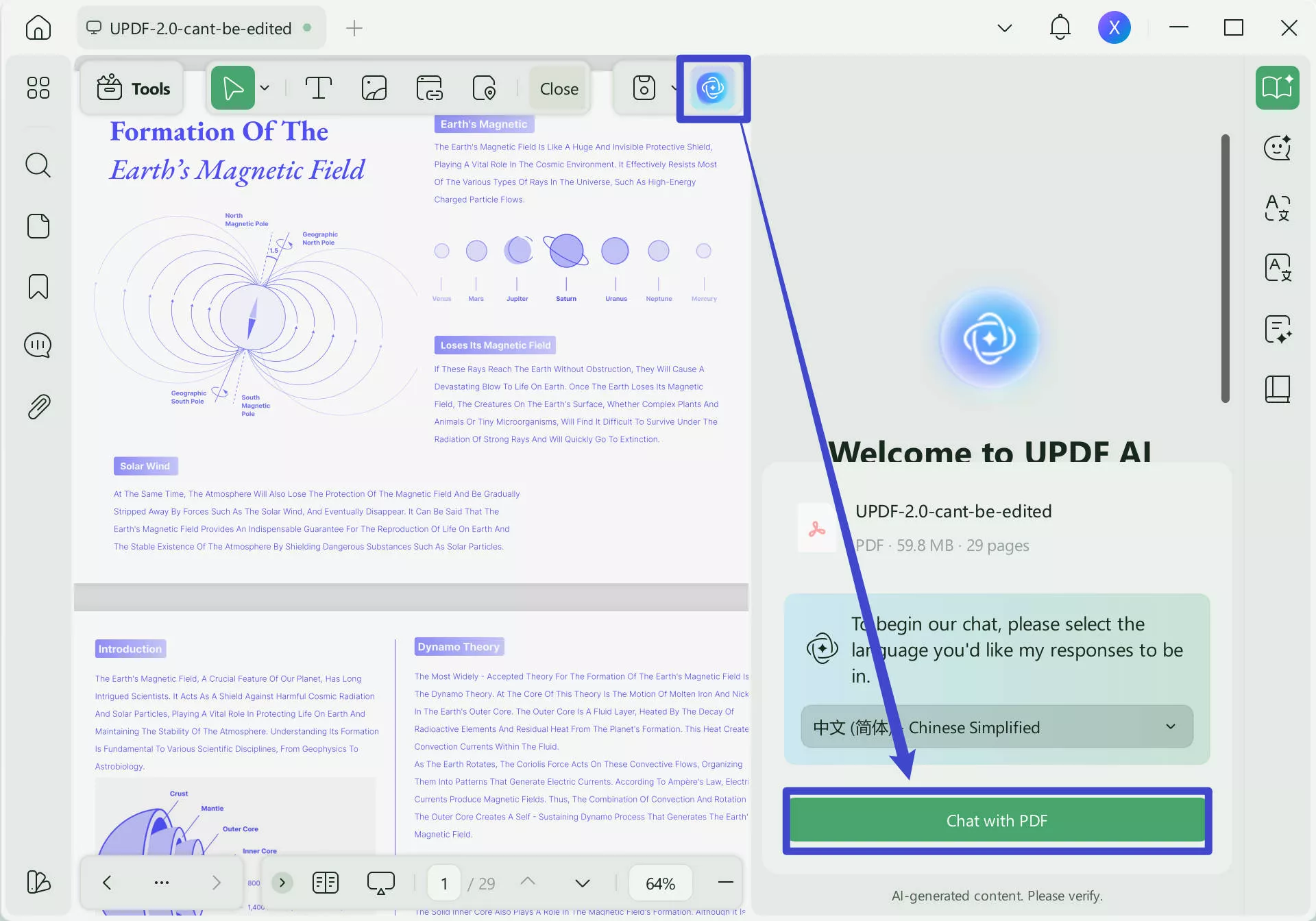Open the response language dropdown showing Chinese Simplified

[x=996, y=726]
